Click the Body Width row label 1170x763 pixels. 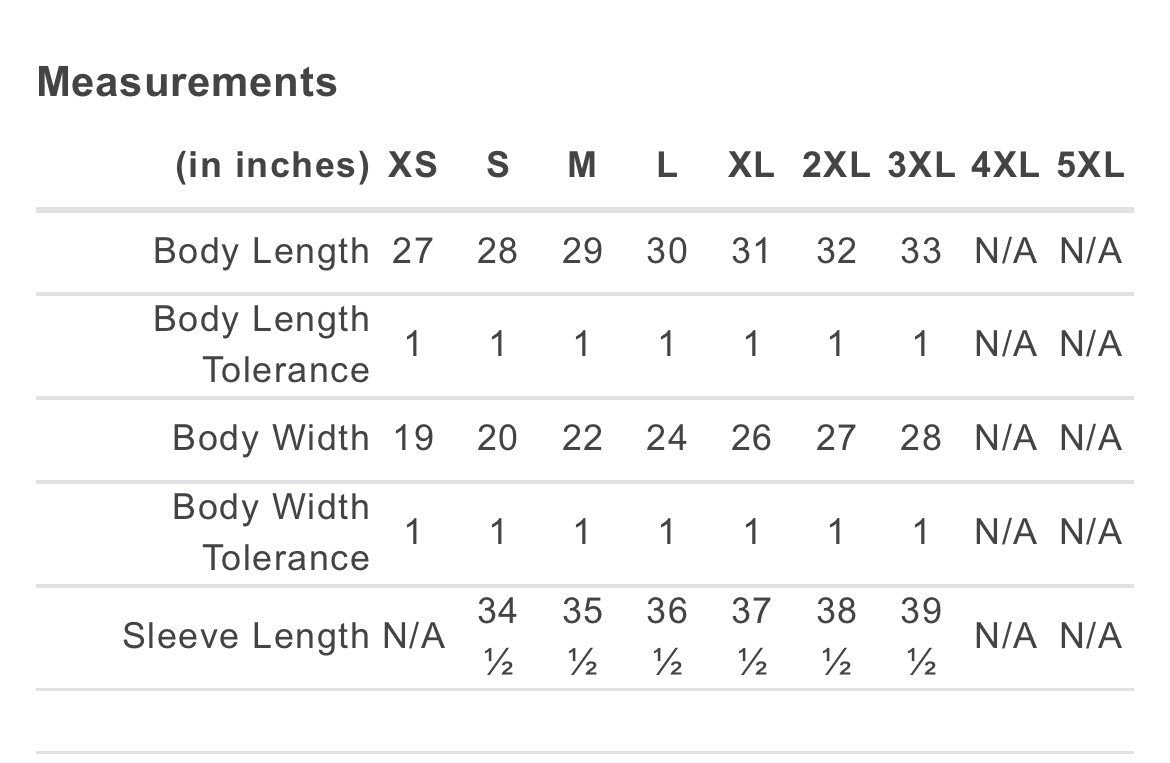[x=270, y=438]
